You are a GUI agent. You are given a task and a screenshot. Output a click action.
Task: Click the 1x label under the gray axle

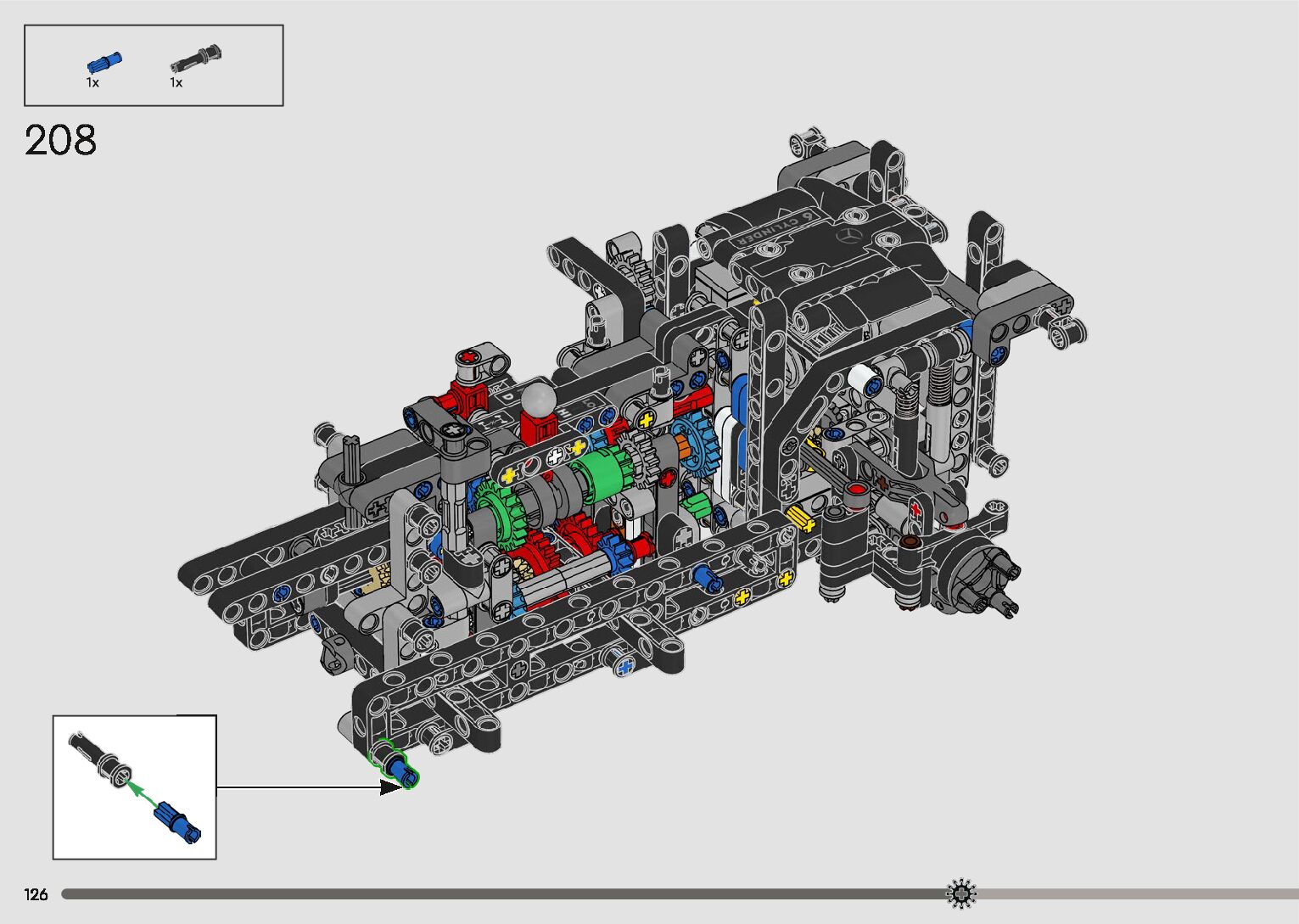tap(176, 83)
